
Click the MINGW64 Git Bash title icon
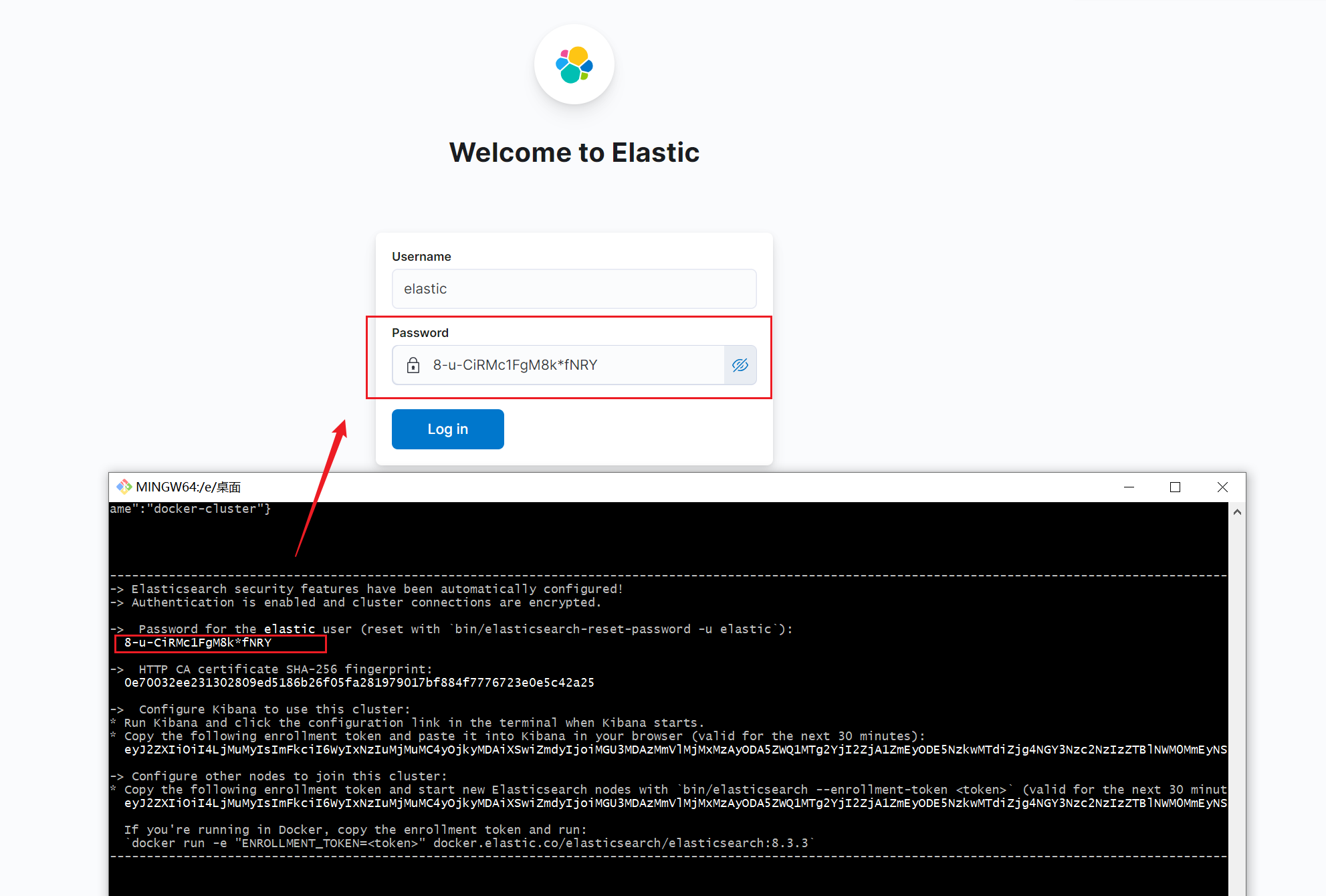click(124, 487)
